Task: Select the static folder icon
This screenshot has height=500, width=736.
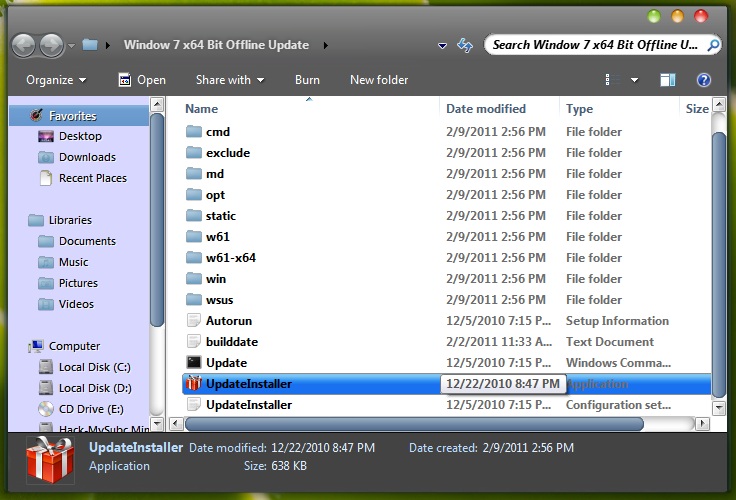Action: 193,215
